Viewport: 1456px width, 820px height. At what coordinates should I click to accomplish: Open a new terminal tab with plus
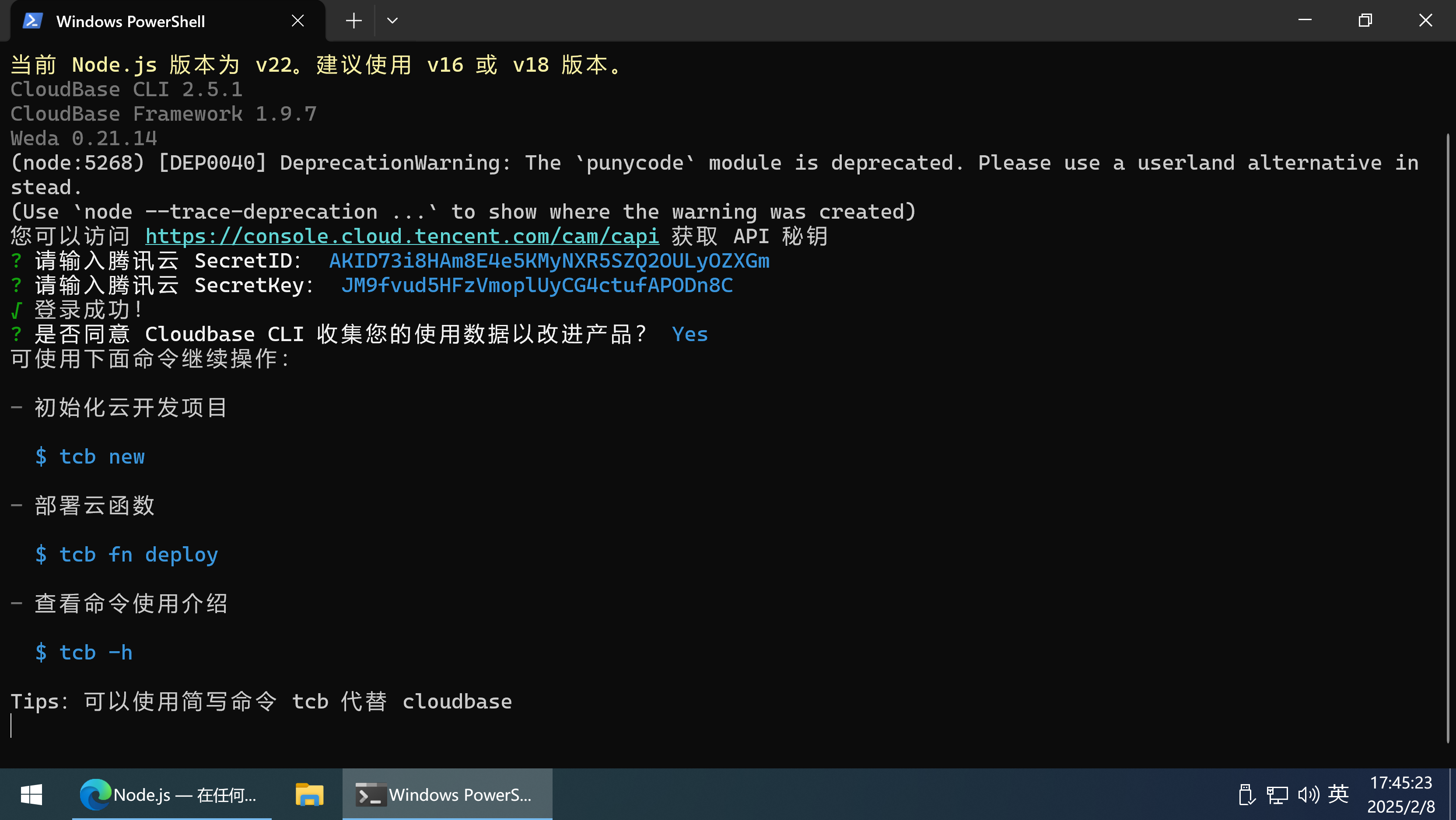tap(354, 21)
